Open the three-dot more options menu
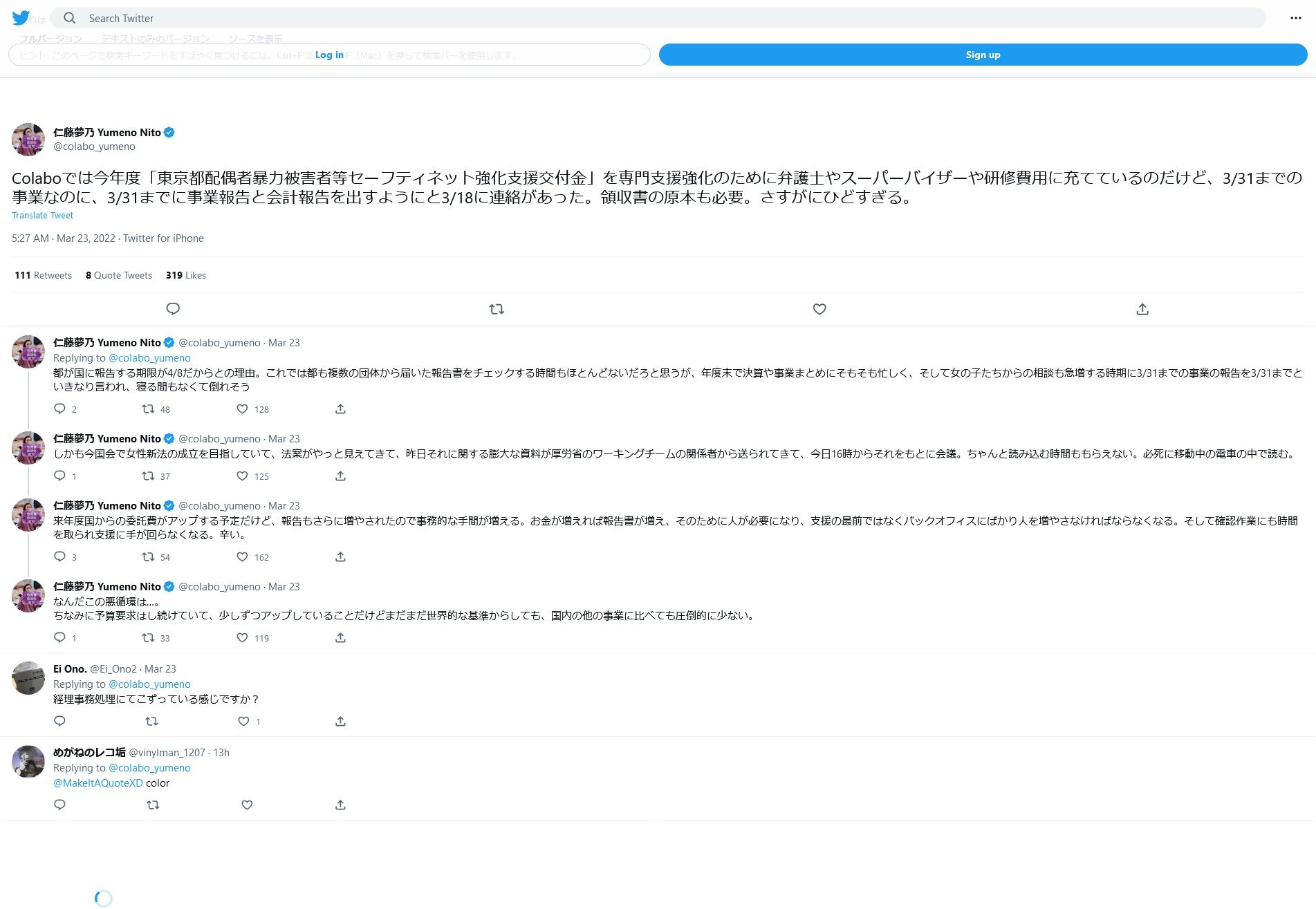This screenshot has height=909, width=1316. tap(1295, 18)
